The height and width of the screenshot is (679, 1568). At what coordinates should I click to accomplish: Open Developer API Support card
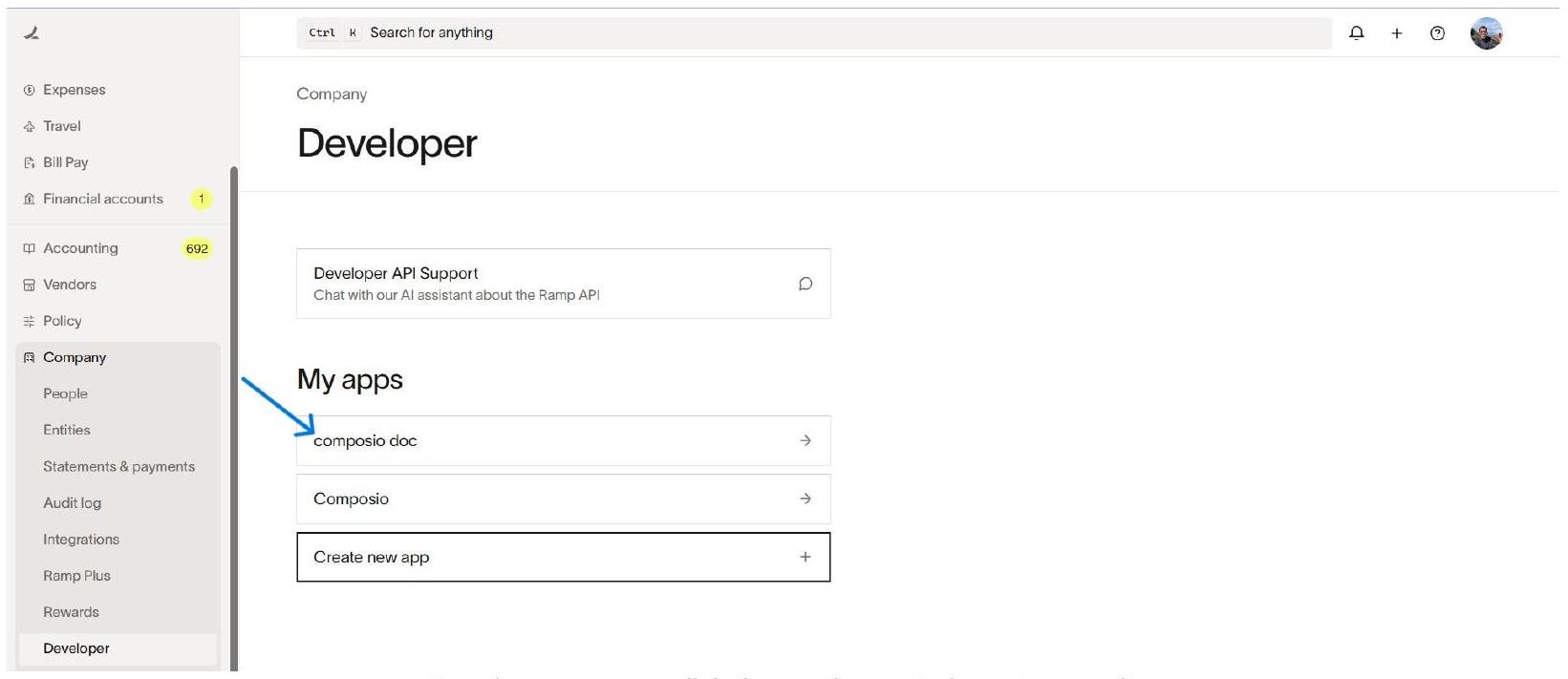[563, 284]
